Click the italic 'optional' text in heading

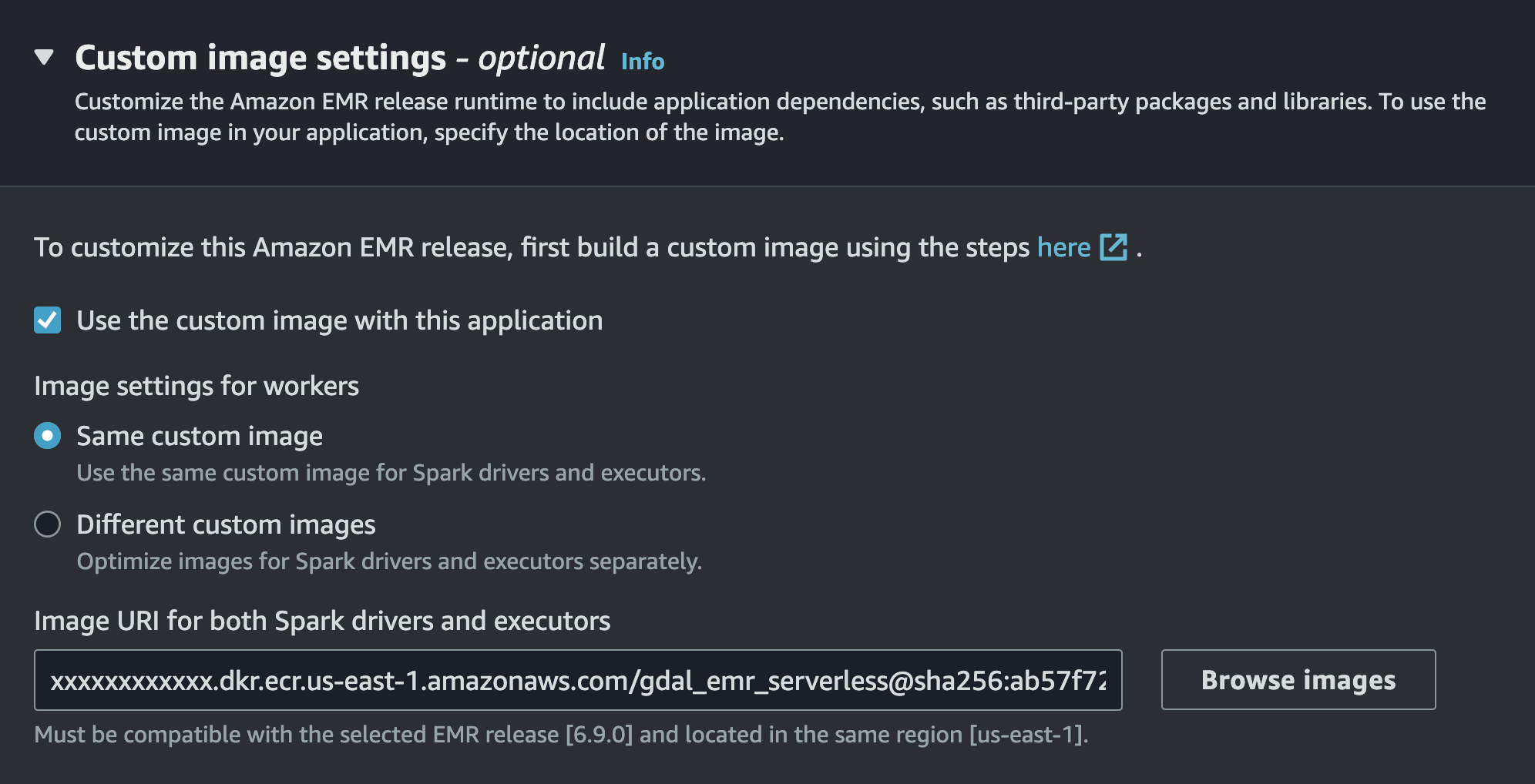point(541,59)
